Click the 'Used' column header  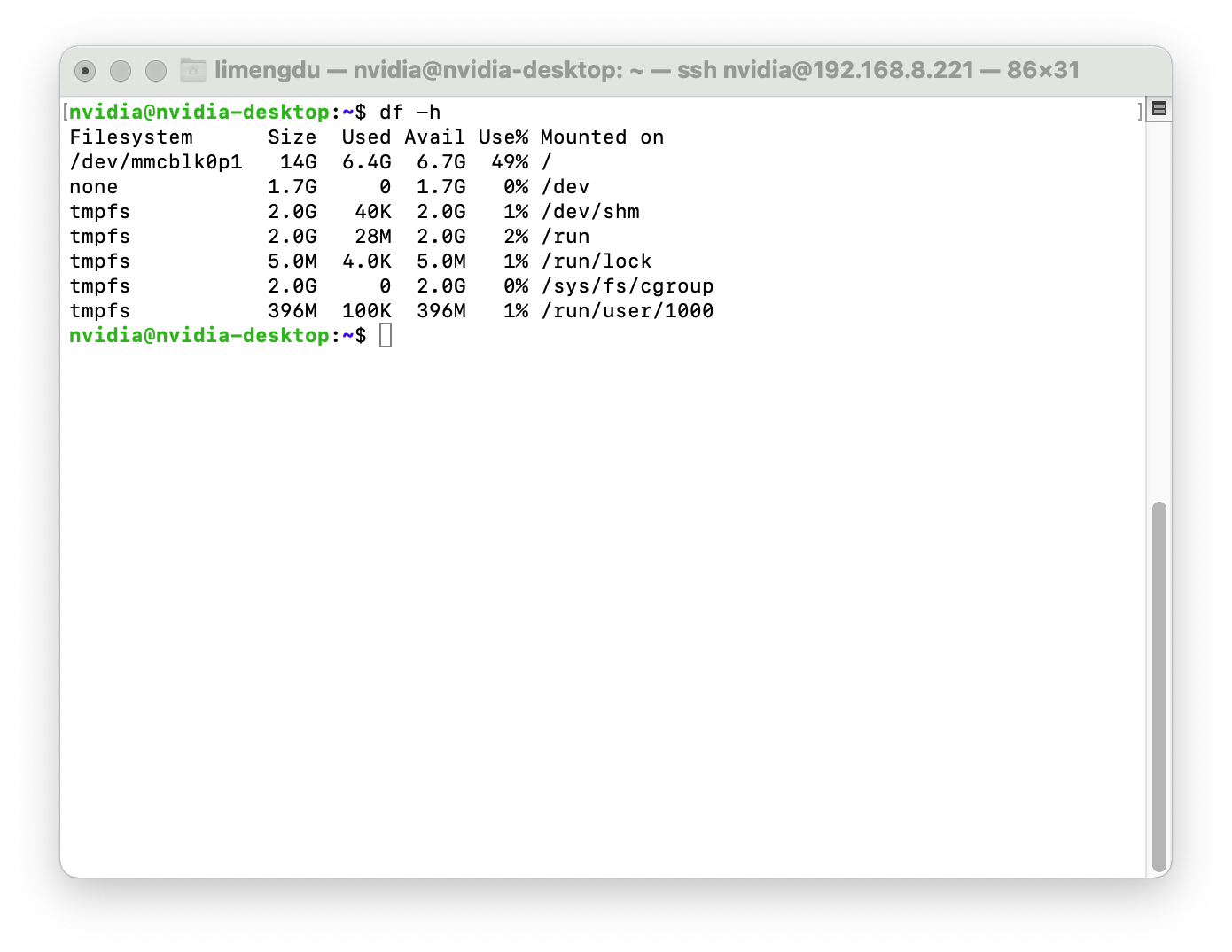[366, 137]
